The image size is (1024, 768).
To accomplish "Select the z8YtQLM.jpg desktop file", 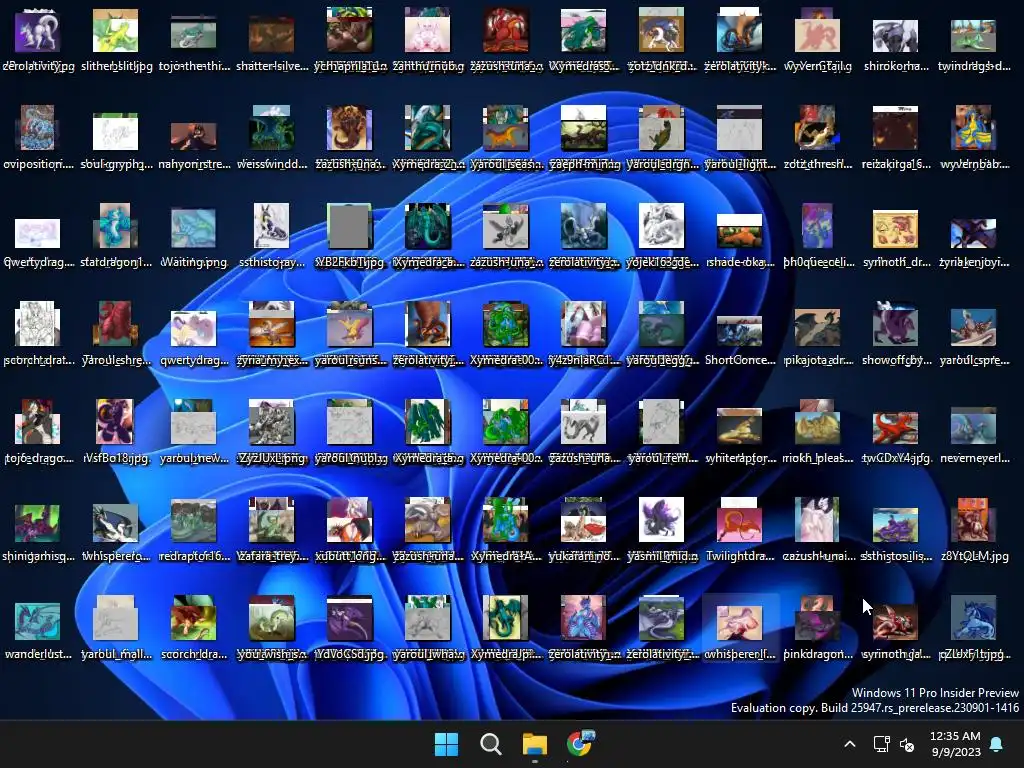I will coord(974,530).
